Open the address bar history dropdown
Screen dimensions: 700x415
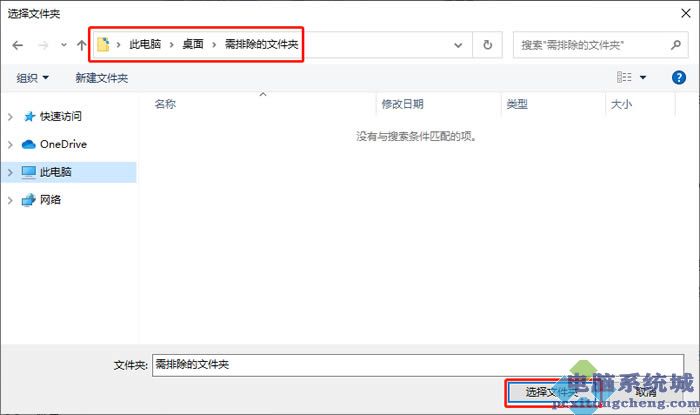458,45
